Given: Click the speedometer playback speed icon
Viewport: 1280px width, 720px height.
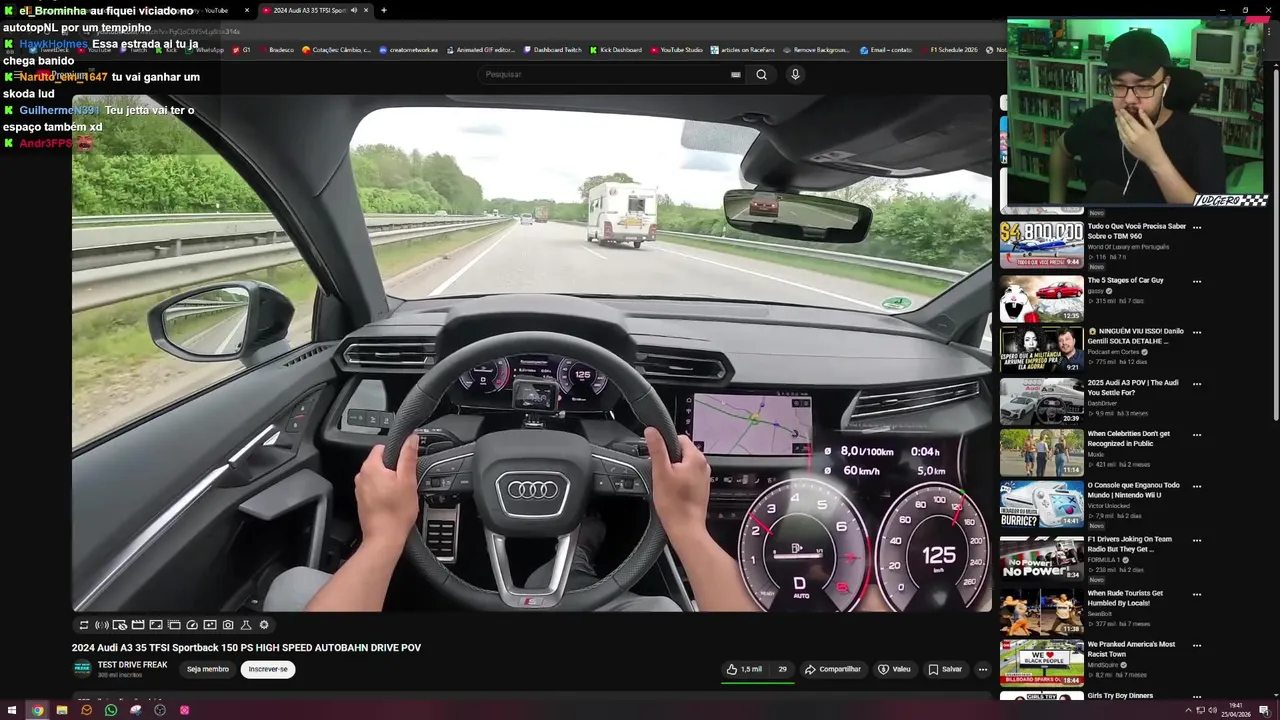Looking at the screenshot, I should (192, 625).
